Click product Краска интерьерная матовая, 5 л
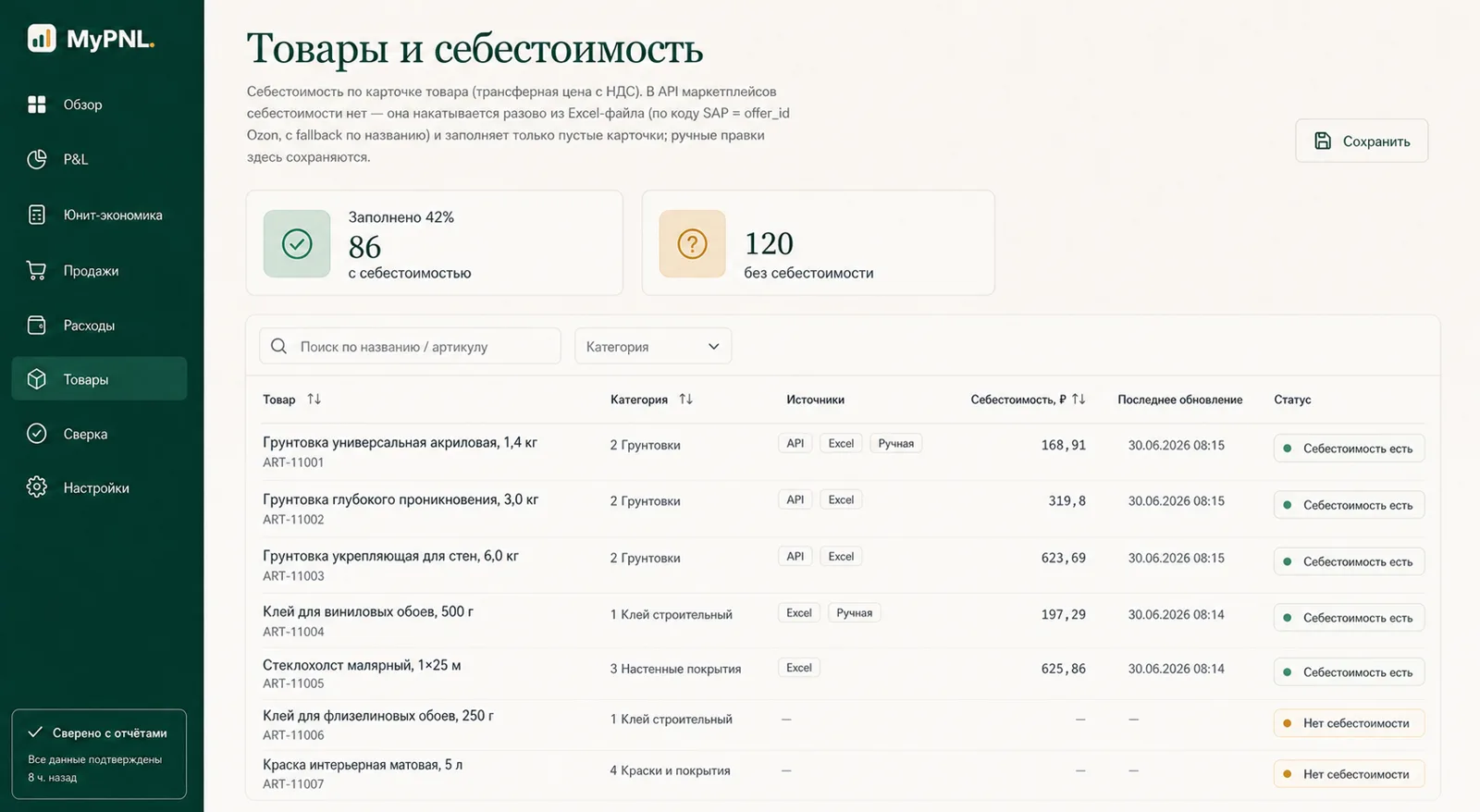 tap(363, 765)
